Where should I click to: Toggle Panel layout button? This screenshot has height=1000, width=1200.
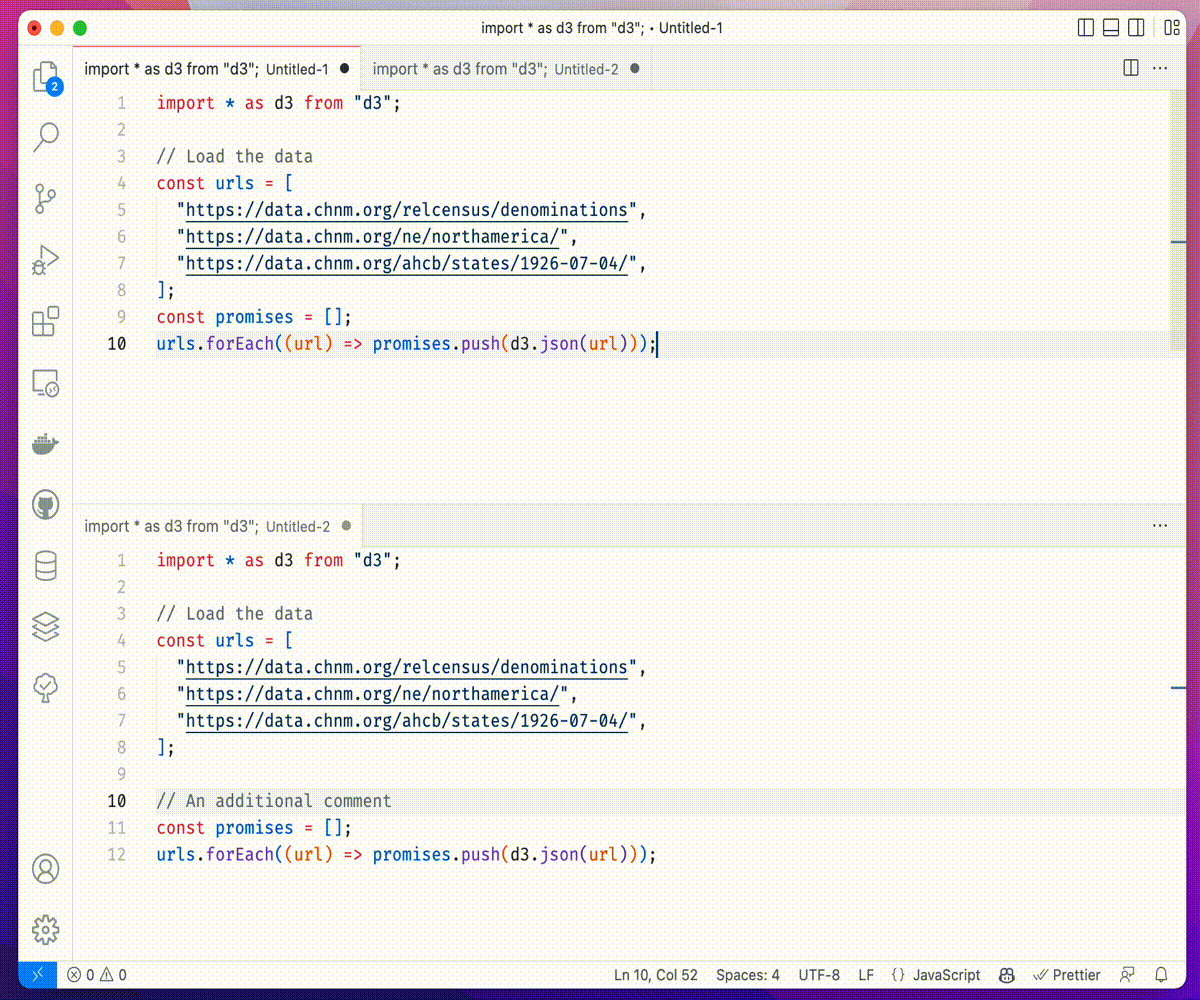point(1111,28)
